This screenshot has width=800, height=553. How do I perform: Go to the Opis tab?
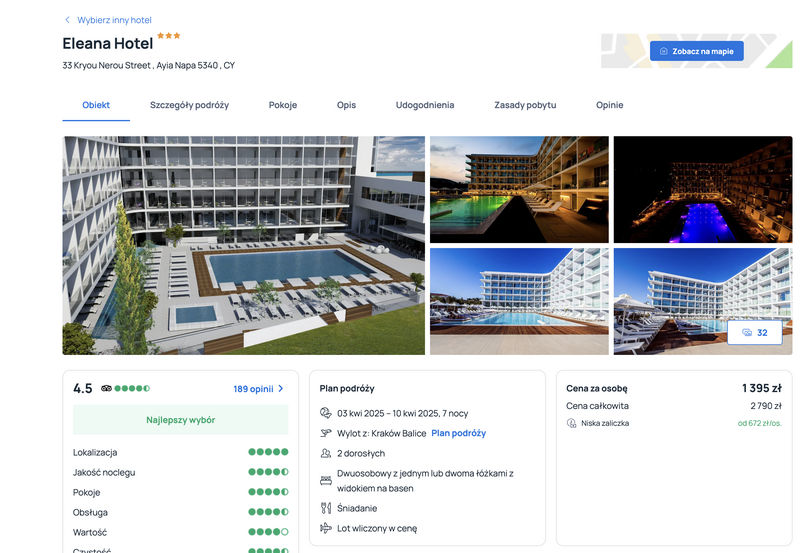[346, 105]
